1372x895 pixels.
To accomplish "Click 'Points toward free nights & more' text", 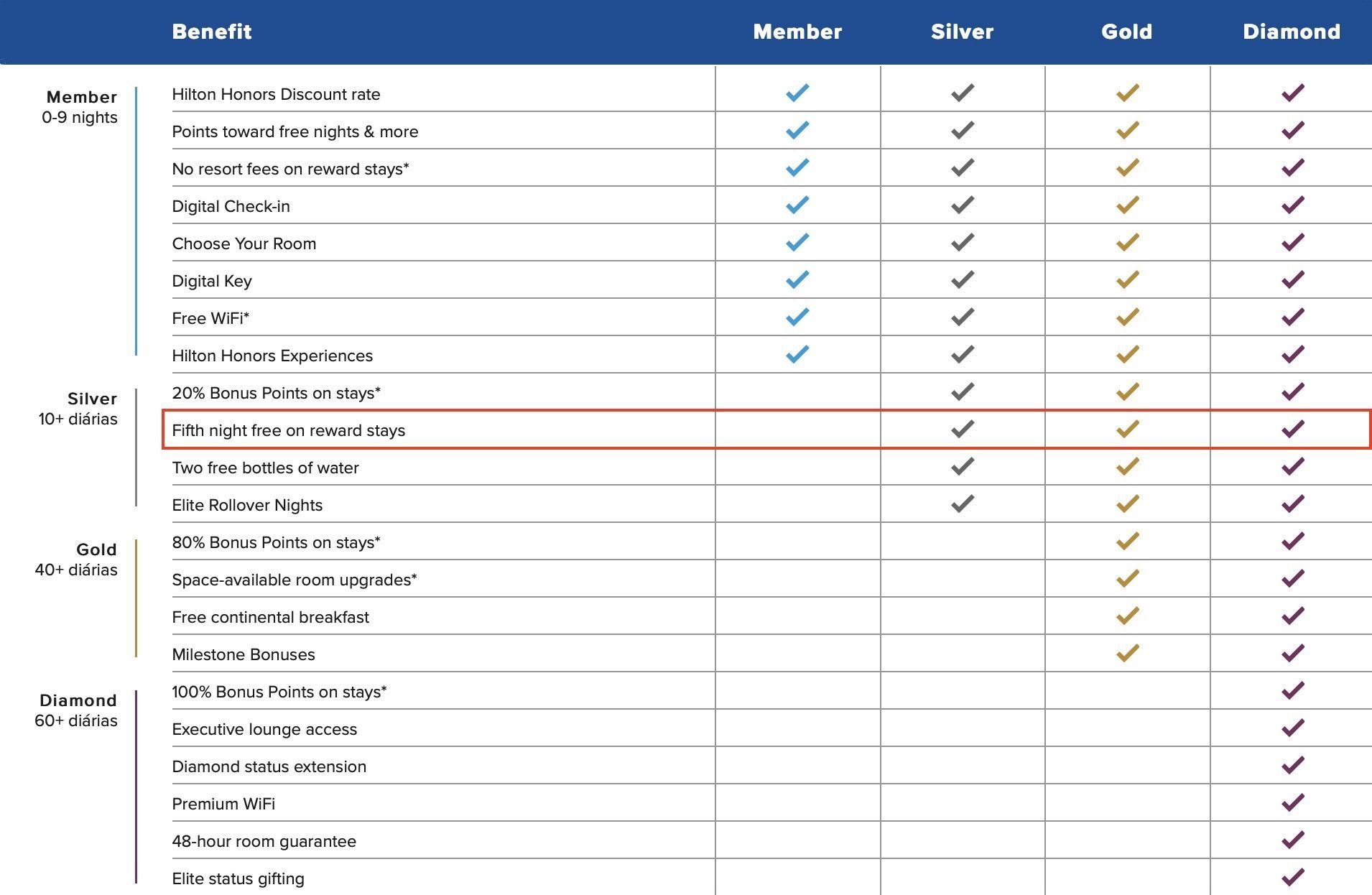I will pyautogui.click(x=295, y=131).
